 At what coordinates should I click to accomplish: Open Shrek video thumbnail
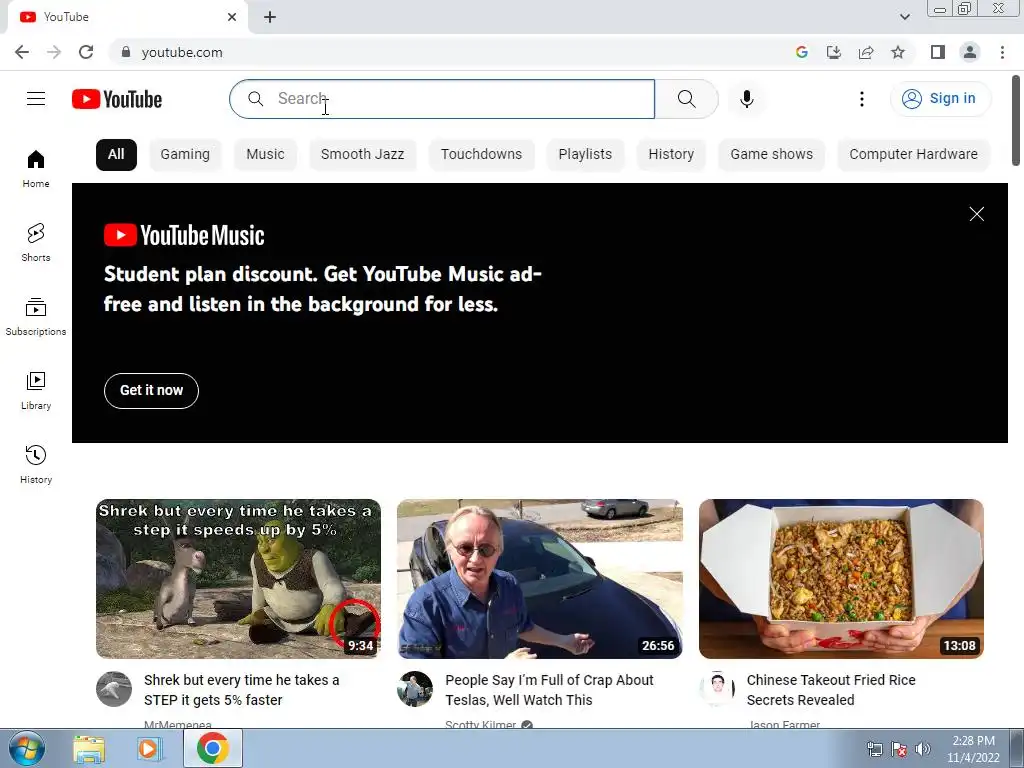(x=238, y=579)
